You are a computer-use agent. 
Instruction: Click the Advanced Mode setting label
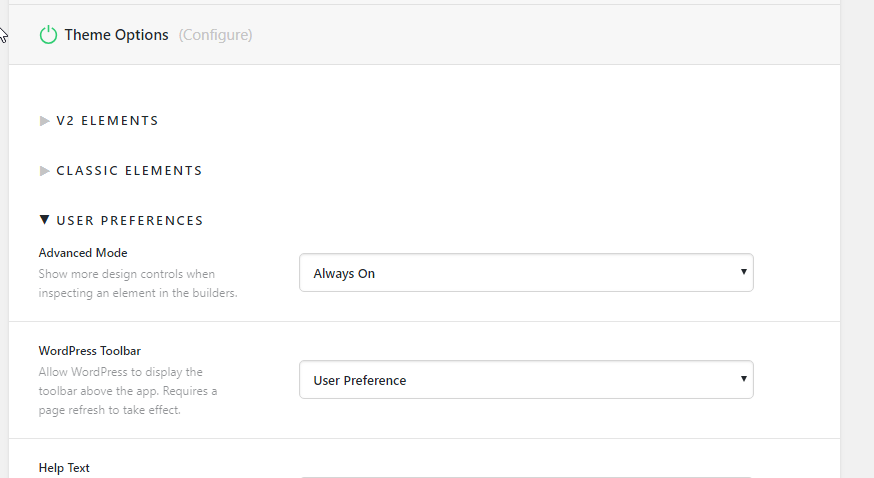pos(83,253)
